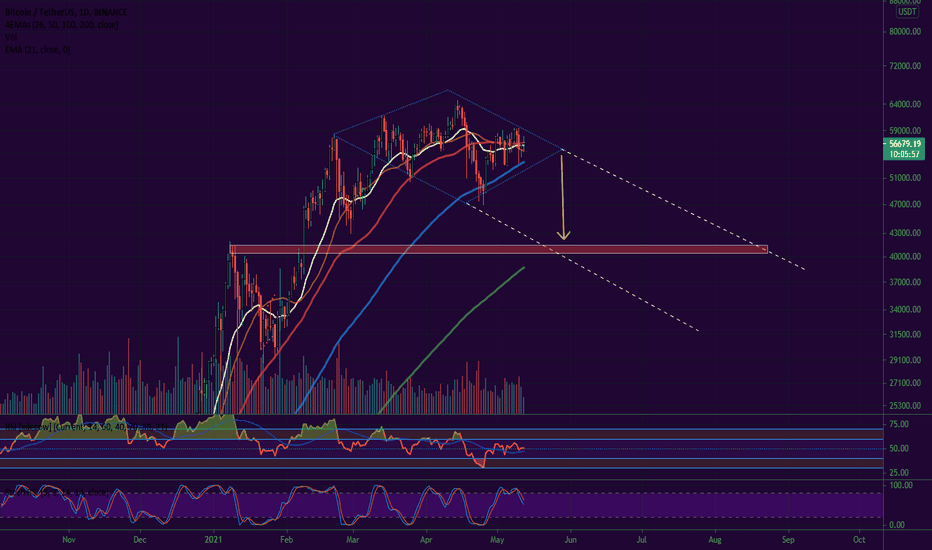Image resolution: width=932 pixels, height=550 pixels.
Task: Select the 4EMAs (26, 50, 100, 200) legend
Action: pyautogui.click(x=62, y=24)
